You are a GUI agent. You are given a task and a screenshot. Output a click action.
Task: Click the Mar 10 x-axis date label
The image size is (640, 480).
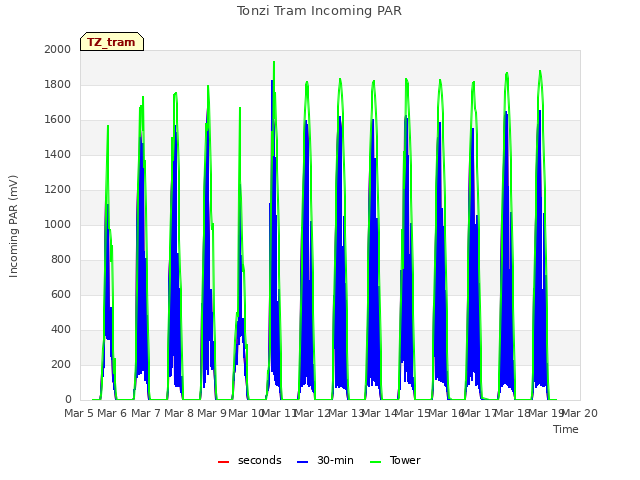click(246, 413)
